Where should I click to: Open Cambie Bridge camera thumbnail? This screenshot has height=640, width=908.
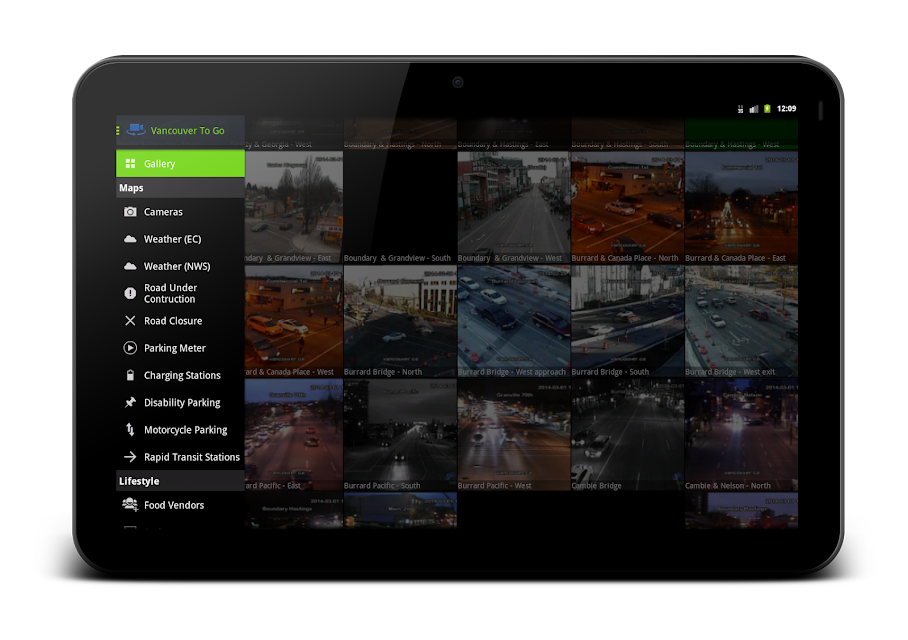[628, 435]
